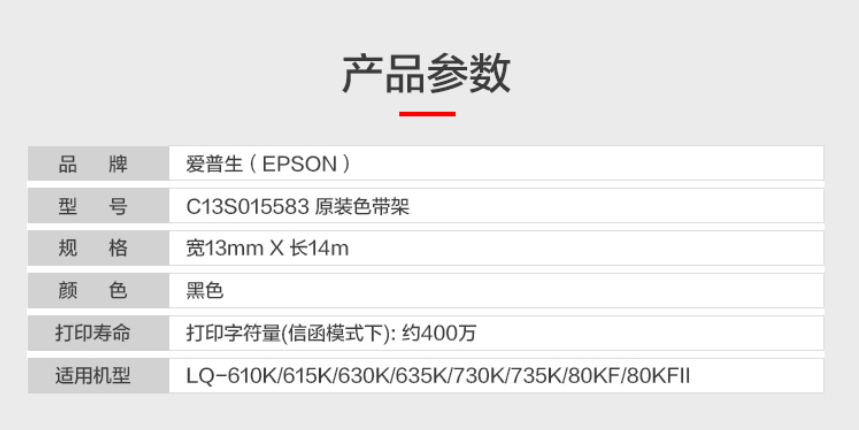Click the red underline below the heading
This screenshot has height=430, width=859.
point(427,114)
